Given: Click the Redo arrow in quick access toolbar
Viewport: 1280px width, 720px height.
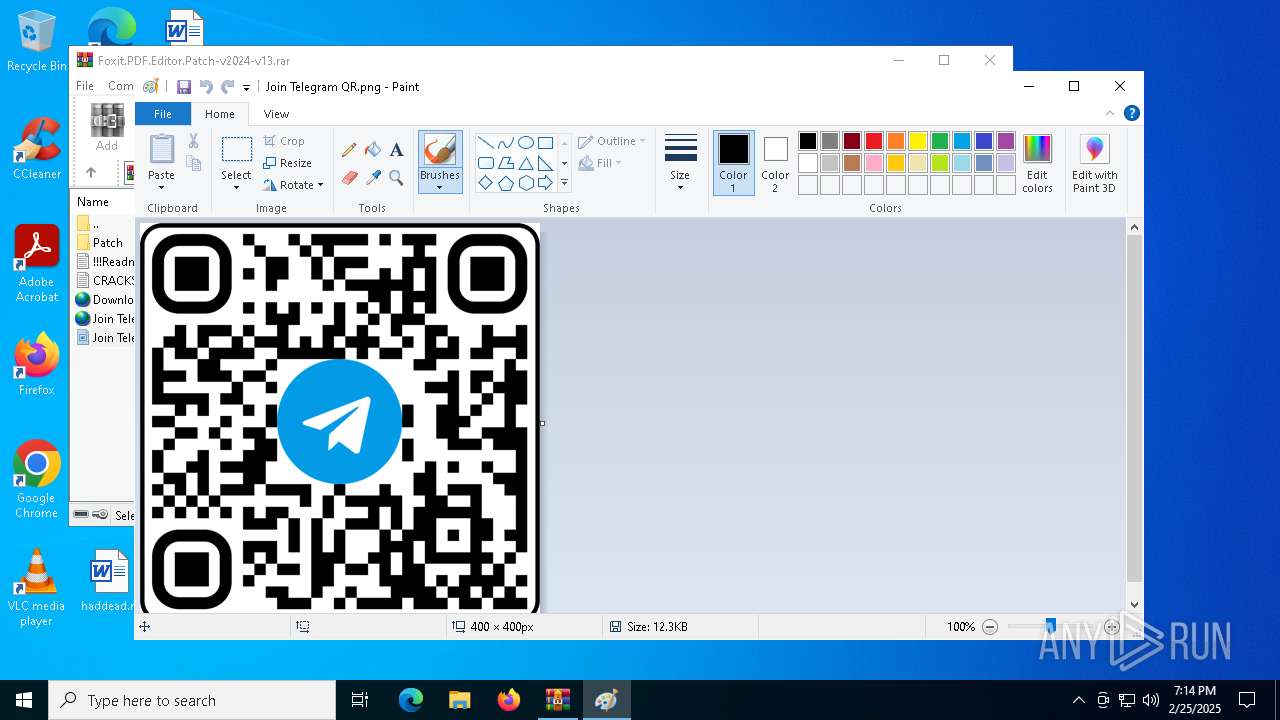Looking at the screenshot, I should (x=228, y=87).
